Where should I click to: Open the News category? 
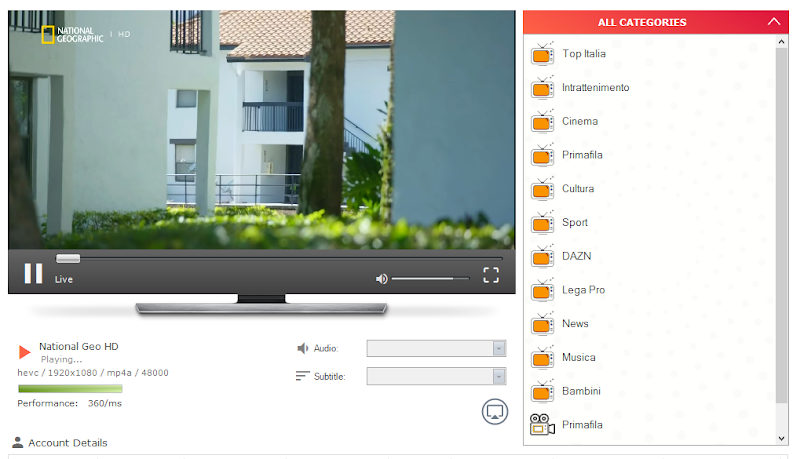(x=575, y=323)
